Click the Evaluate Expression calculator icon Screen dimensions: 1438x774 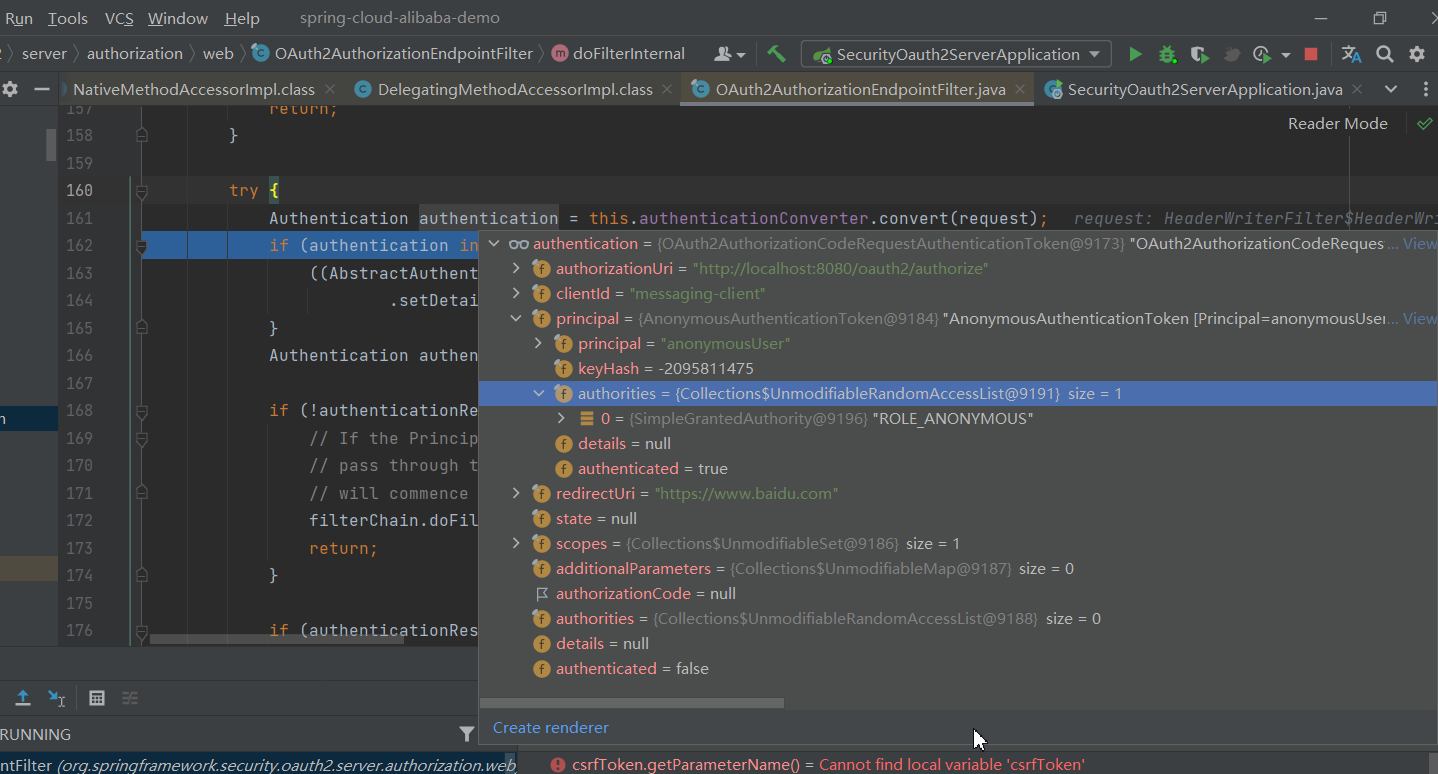97,698
